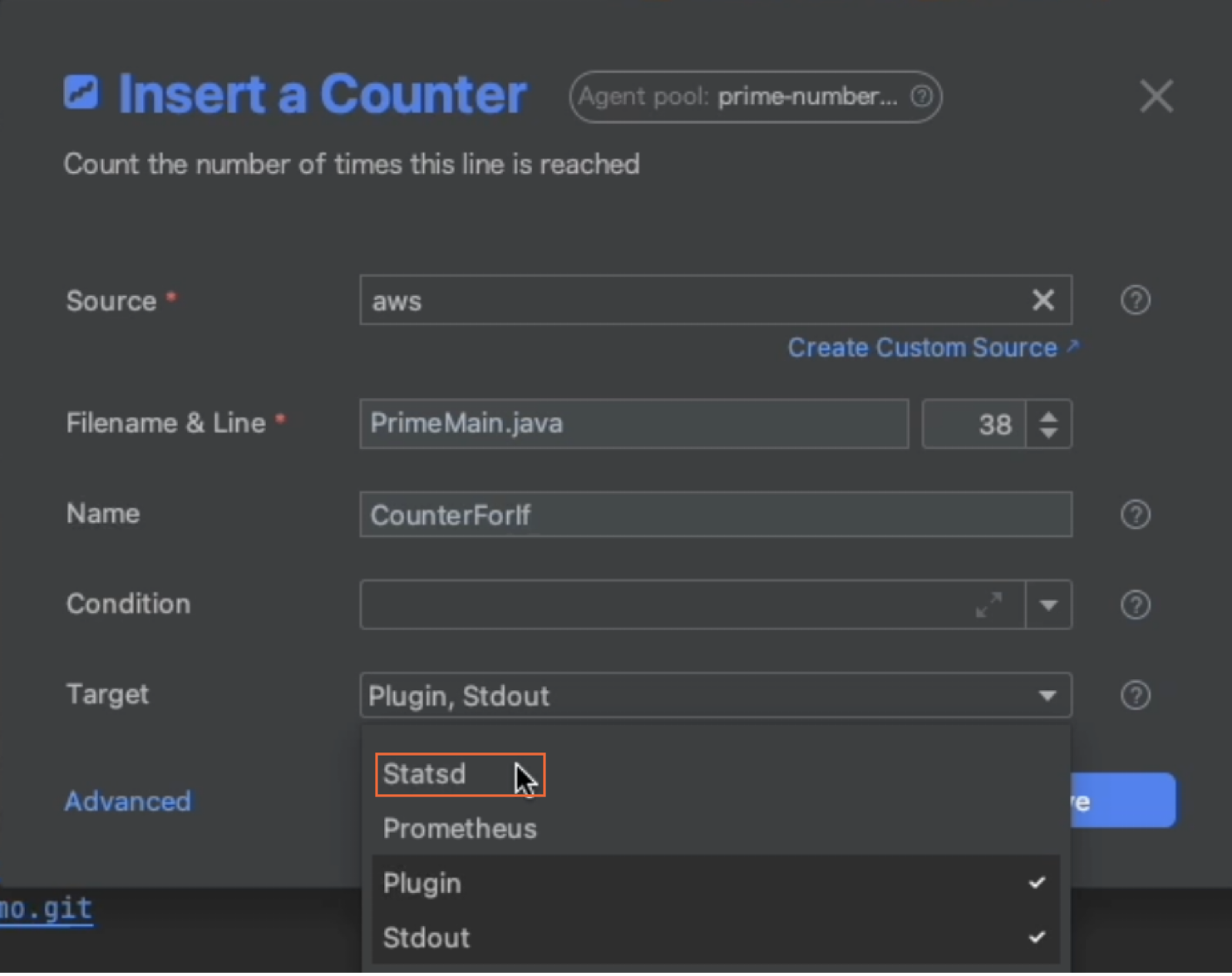This screenshot has width=1232, height=976.
Task: Expand the Advanced settings link
Action: [128, 801]
